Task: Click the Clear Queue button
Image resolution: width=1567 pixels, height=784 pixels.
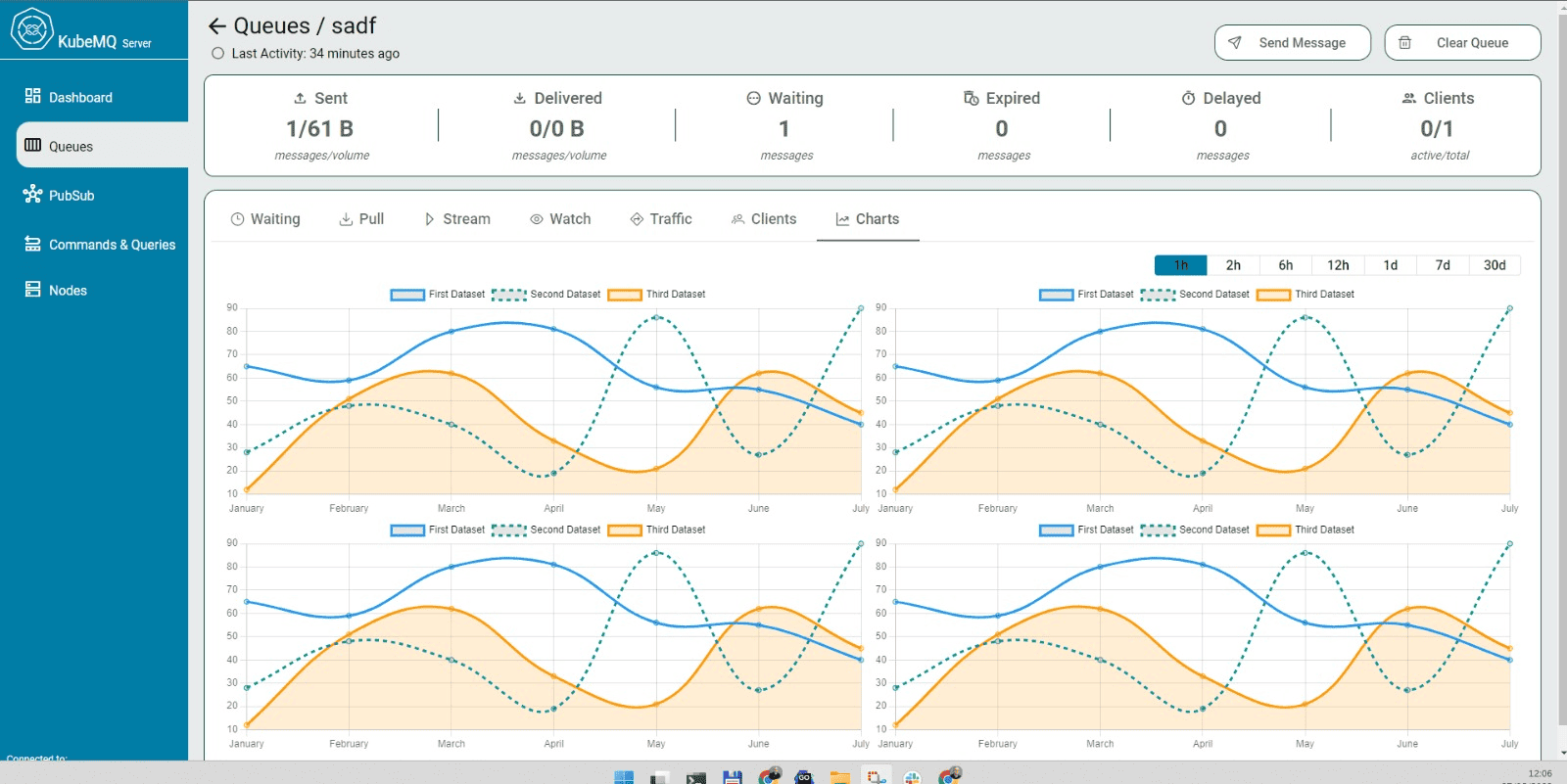Action: [x=1462, y=43]
